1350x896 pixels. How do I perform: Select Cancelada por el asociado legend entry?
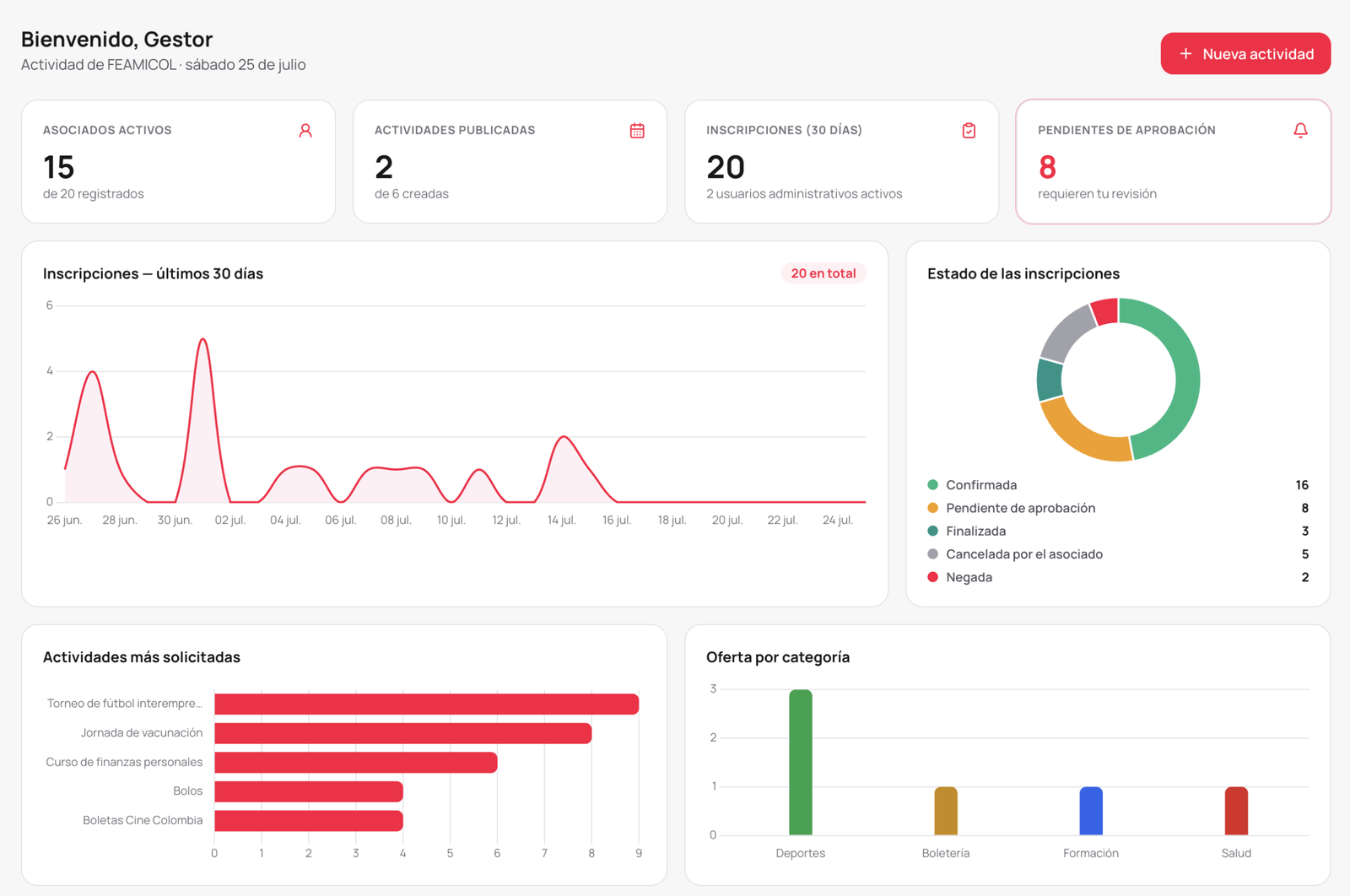pyautogui.click(x=1118, y=554)
